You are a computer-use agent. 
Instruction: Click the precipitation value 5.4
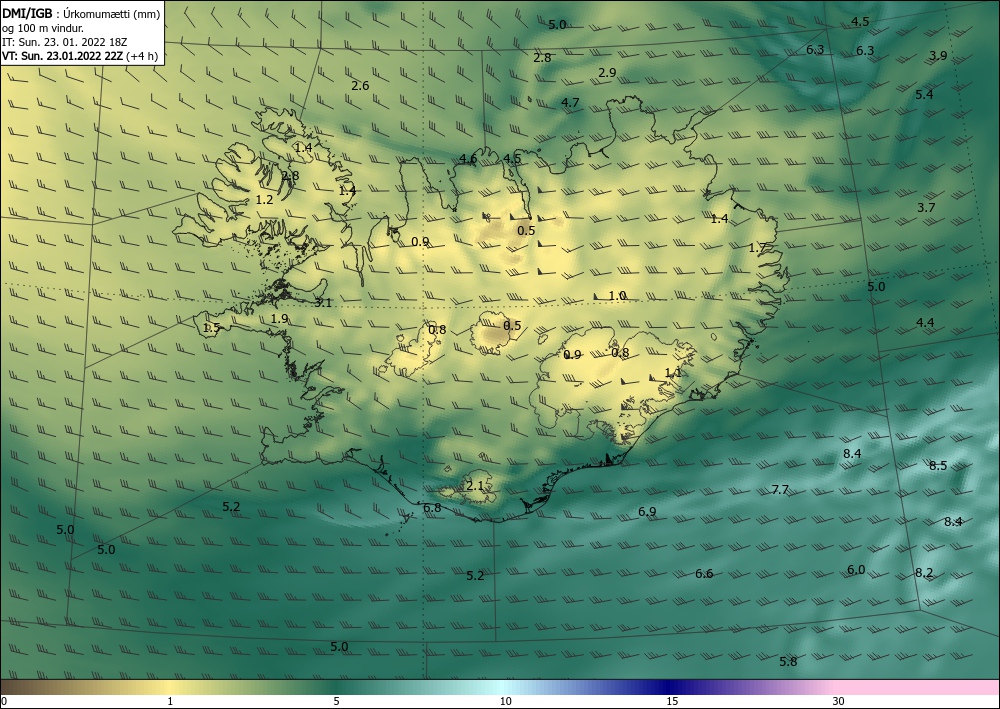(924, 94)
